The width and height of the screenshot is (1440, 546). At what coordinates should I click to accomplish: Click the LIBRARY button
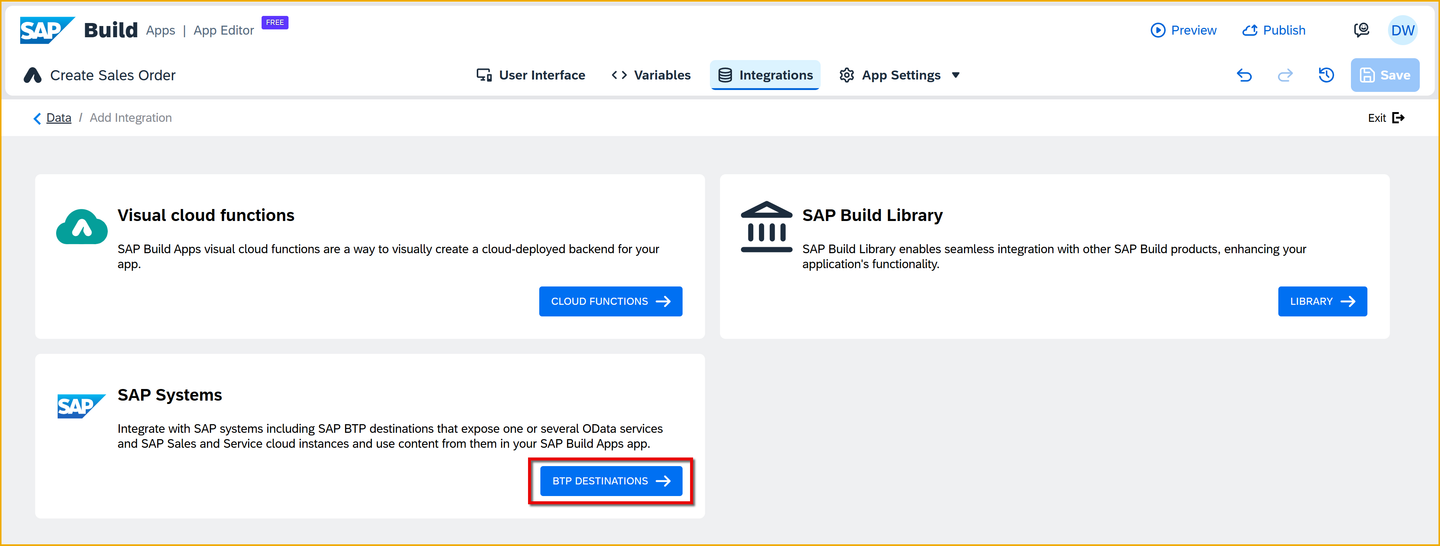click(x=1322, y=301)
